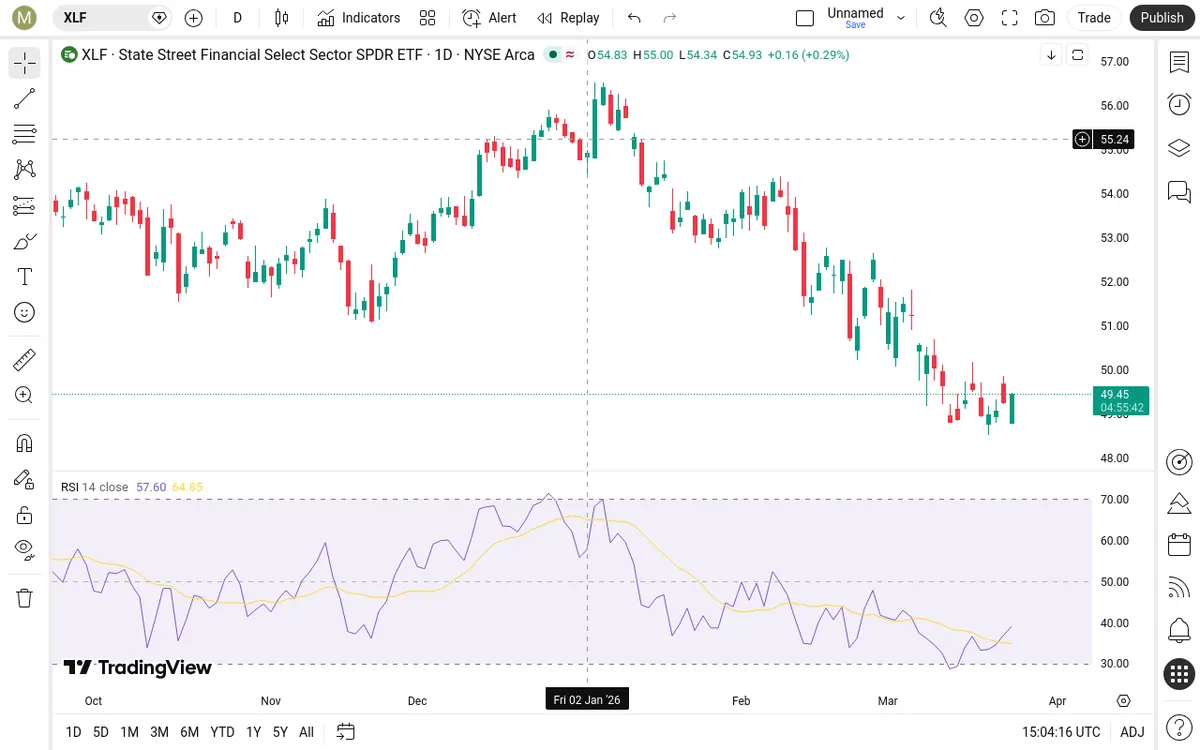Open the candlestick chart type menu

tap(281, 18)
